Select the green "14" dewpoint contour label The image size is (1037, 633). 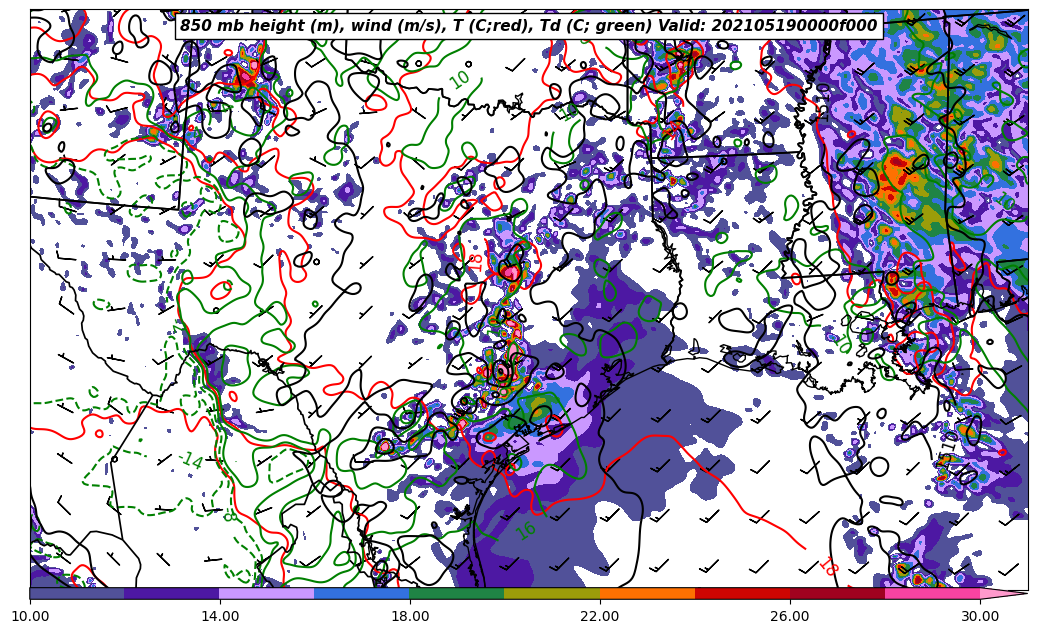[x=192, y=461]
